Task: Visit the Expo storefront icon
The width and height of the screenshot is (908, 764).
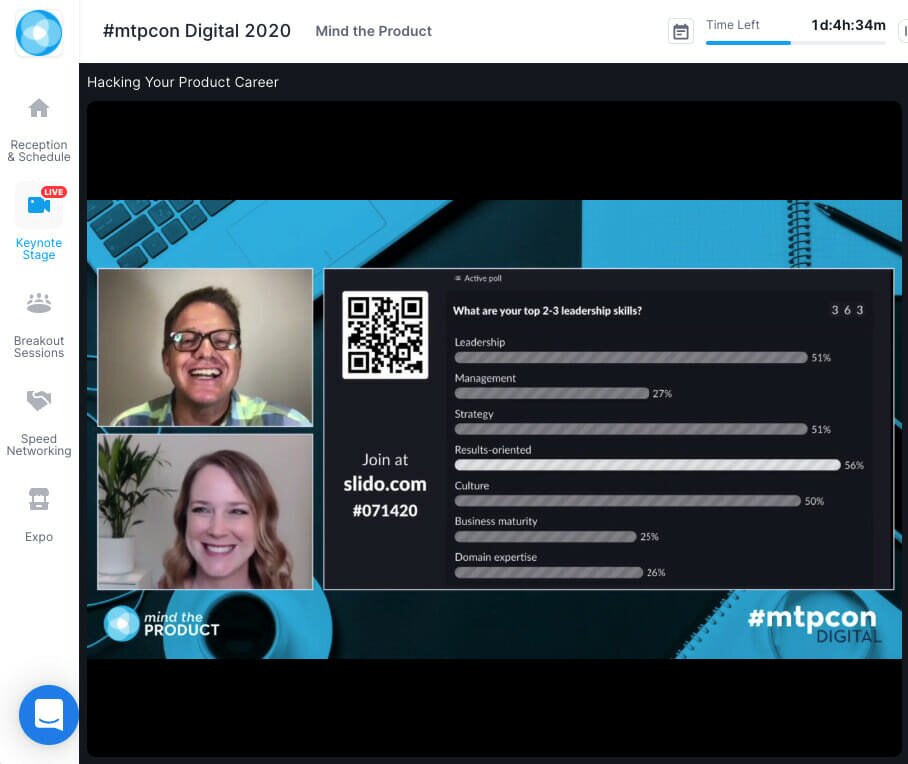Action: pos(38,498)
